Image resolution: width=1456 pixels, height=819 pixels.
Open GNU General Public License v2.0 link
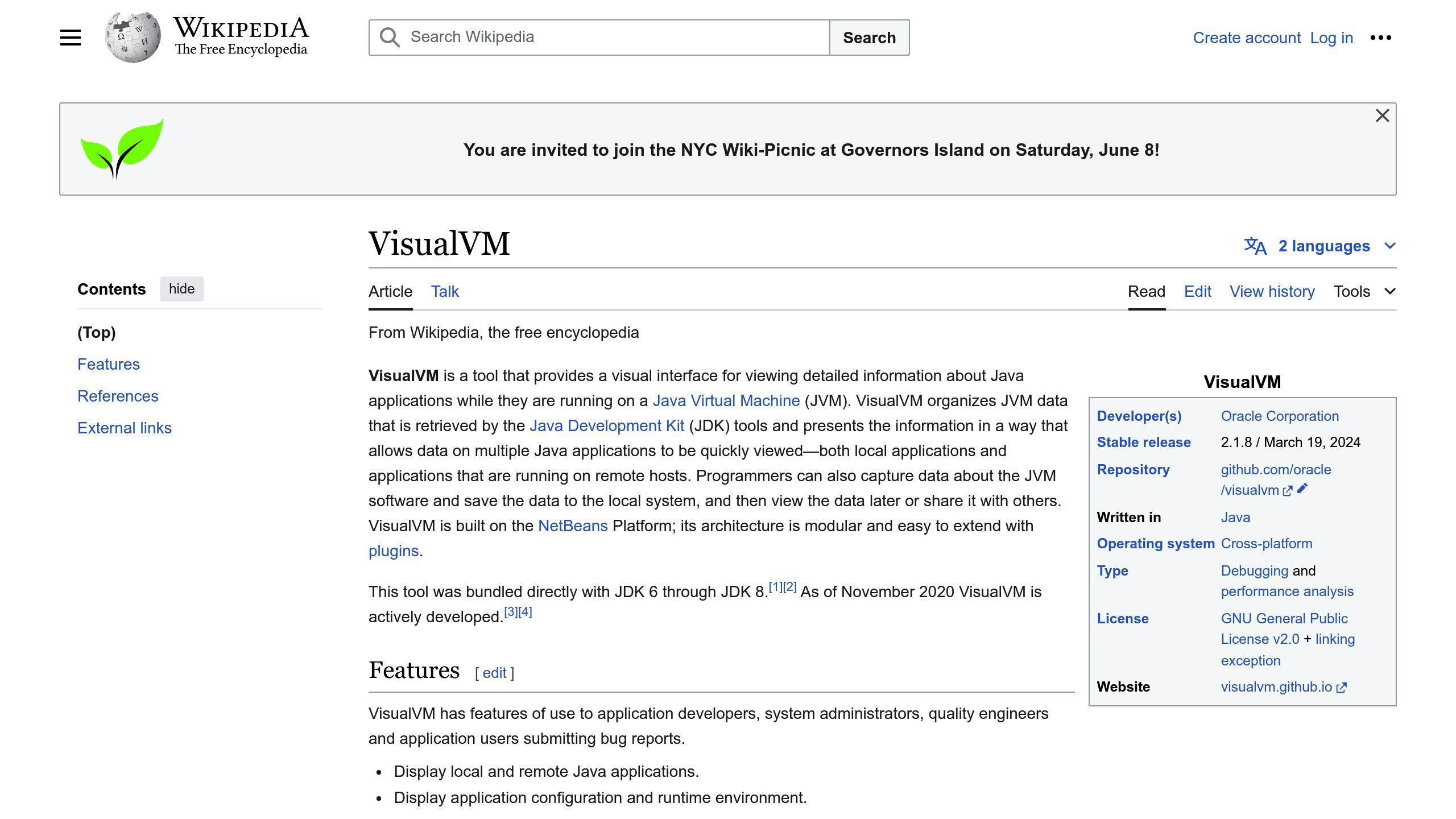point(1284,628)
